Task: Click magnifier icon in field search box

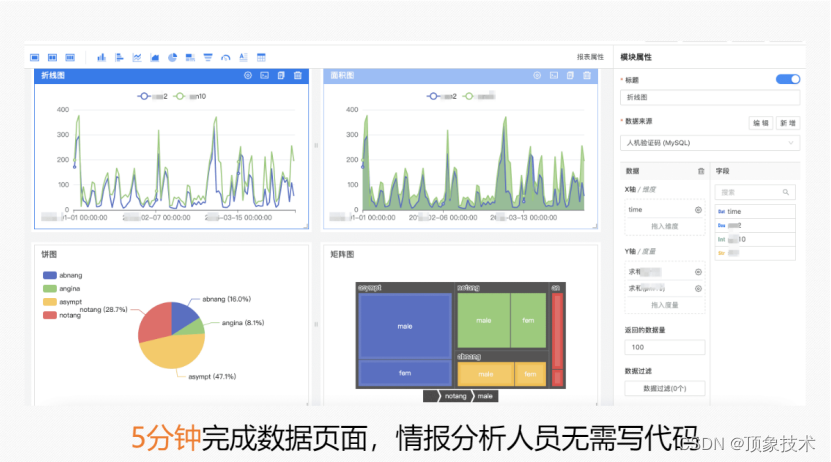Action: 786,192
